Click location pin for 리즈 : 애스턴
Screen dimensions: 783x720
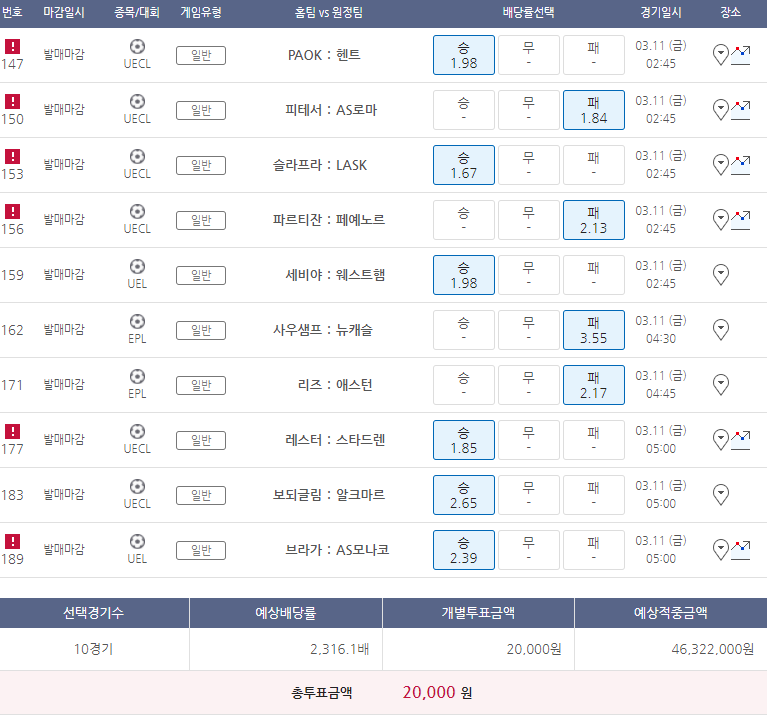(x=720, y=384)
